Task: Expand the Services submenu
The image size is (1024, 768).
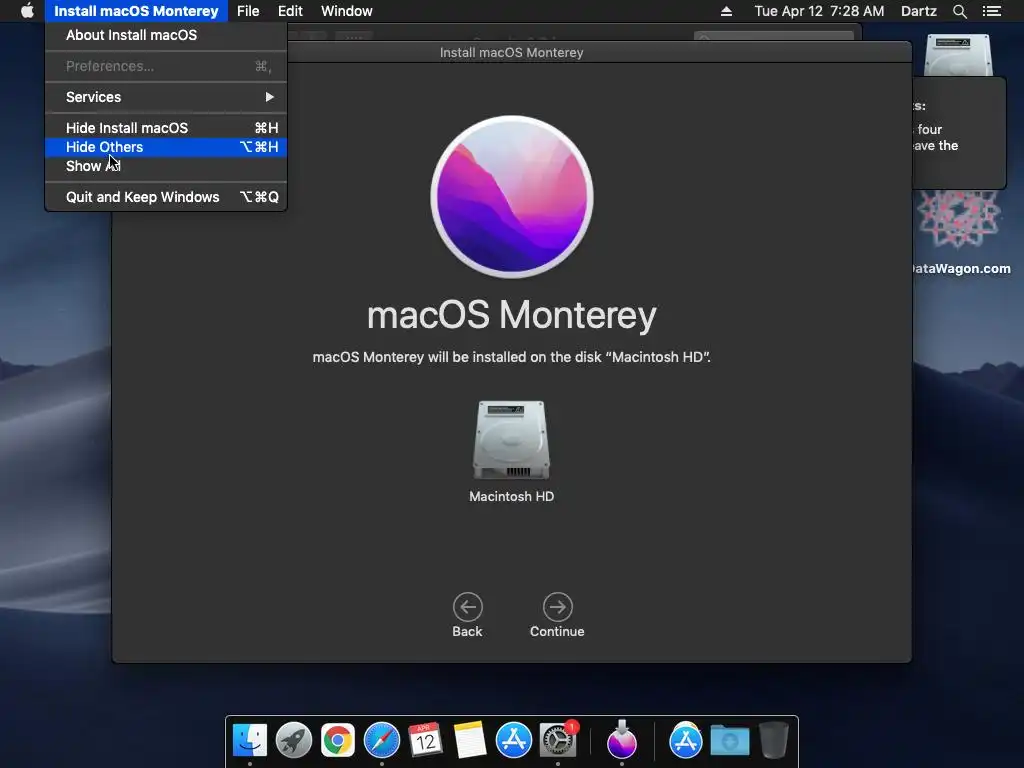Action: pyautogui.click(x=166, y=97)
